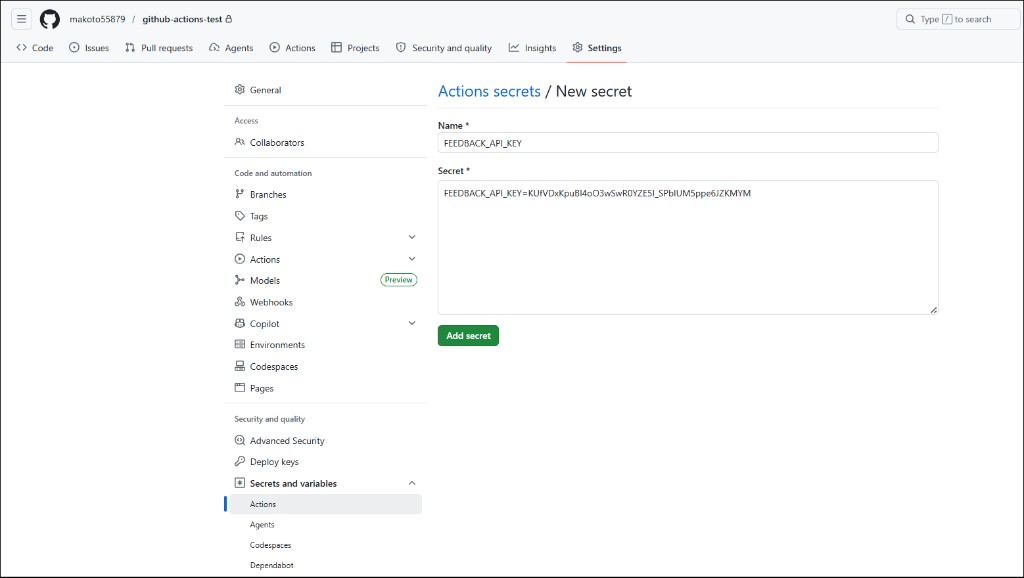This screenshot has width=1024, height=578.
Task: Click the Codespaces icon in settings sidebar
Action: coord(240,366)
